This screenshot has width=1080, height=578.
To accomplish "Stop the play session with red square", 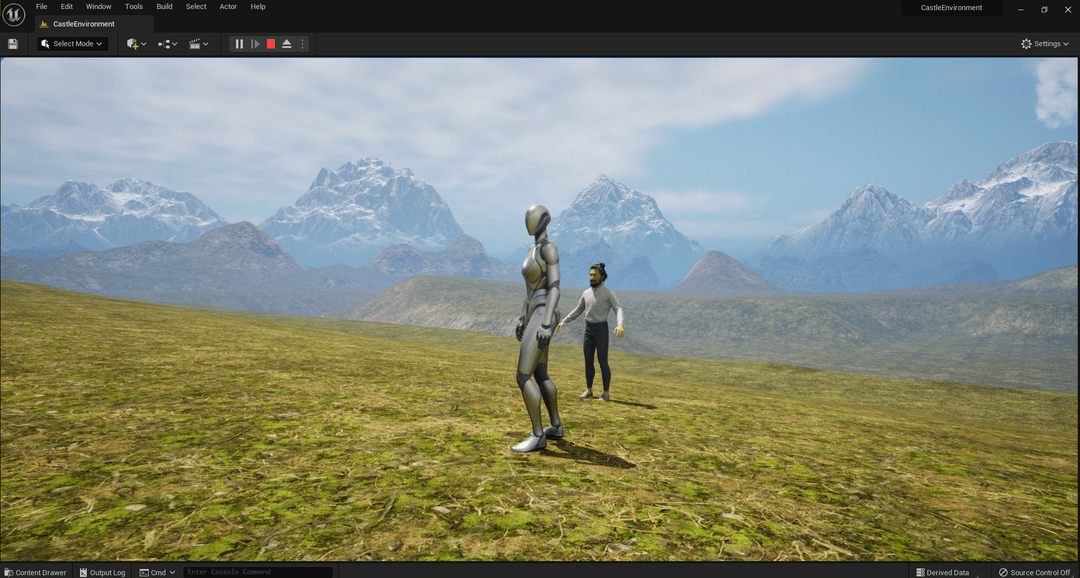I will click(271, 44).
